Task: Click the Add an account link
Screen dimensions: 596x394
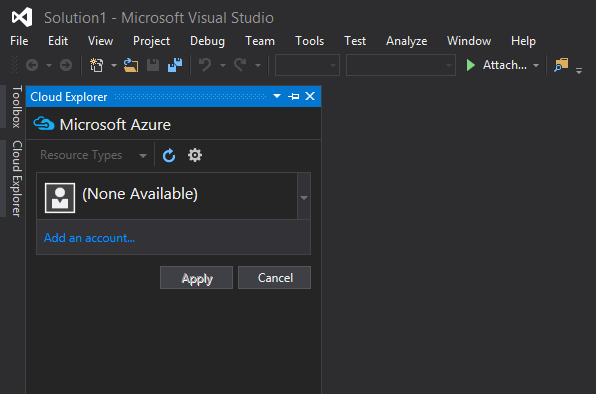Action: [x=89, y=238]
